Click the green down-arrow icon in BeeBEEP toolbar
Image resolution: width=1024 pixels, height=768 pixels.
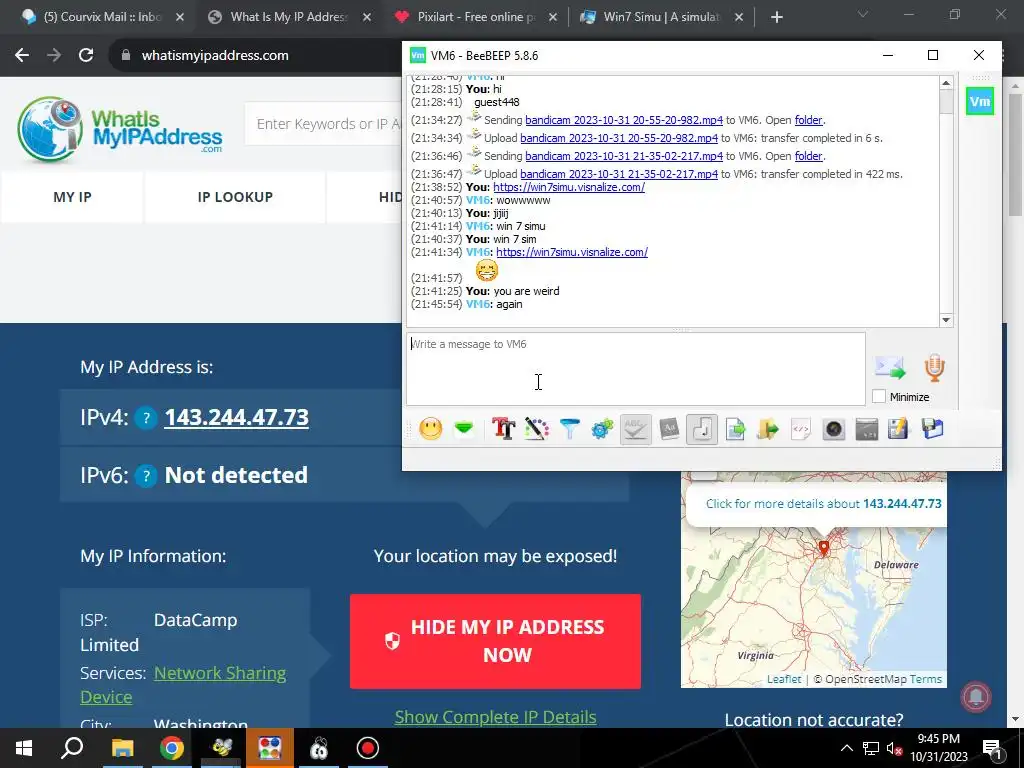(464, 429)
